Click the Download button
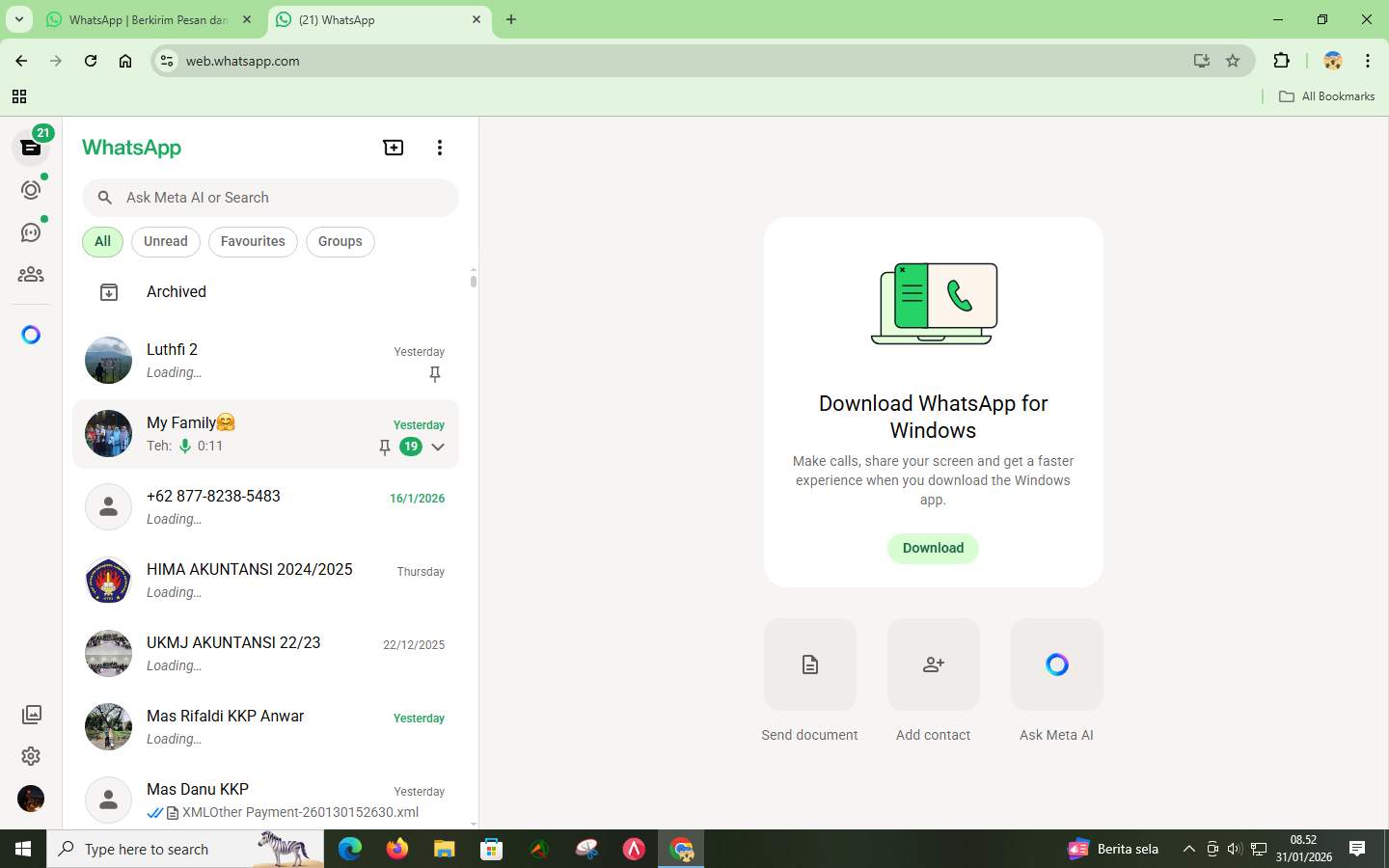Screen dimensions: 1389x868 coord(933,548)
